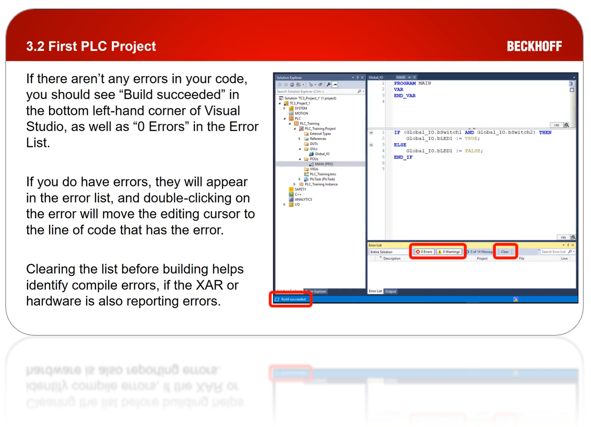This screenshot has height=427, width=591.
Task: Click the Home icon in Solution Explorer toolbar
Action: point(292,84)
